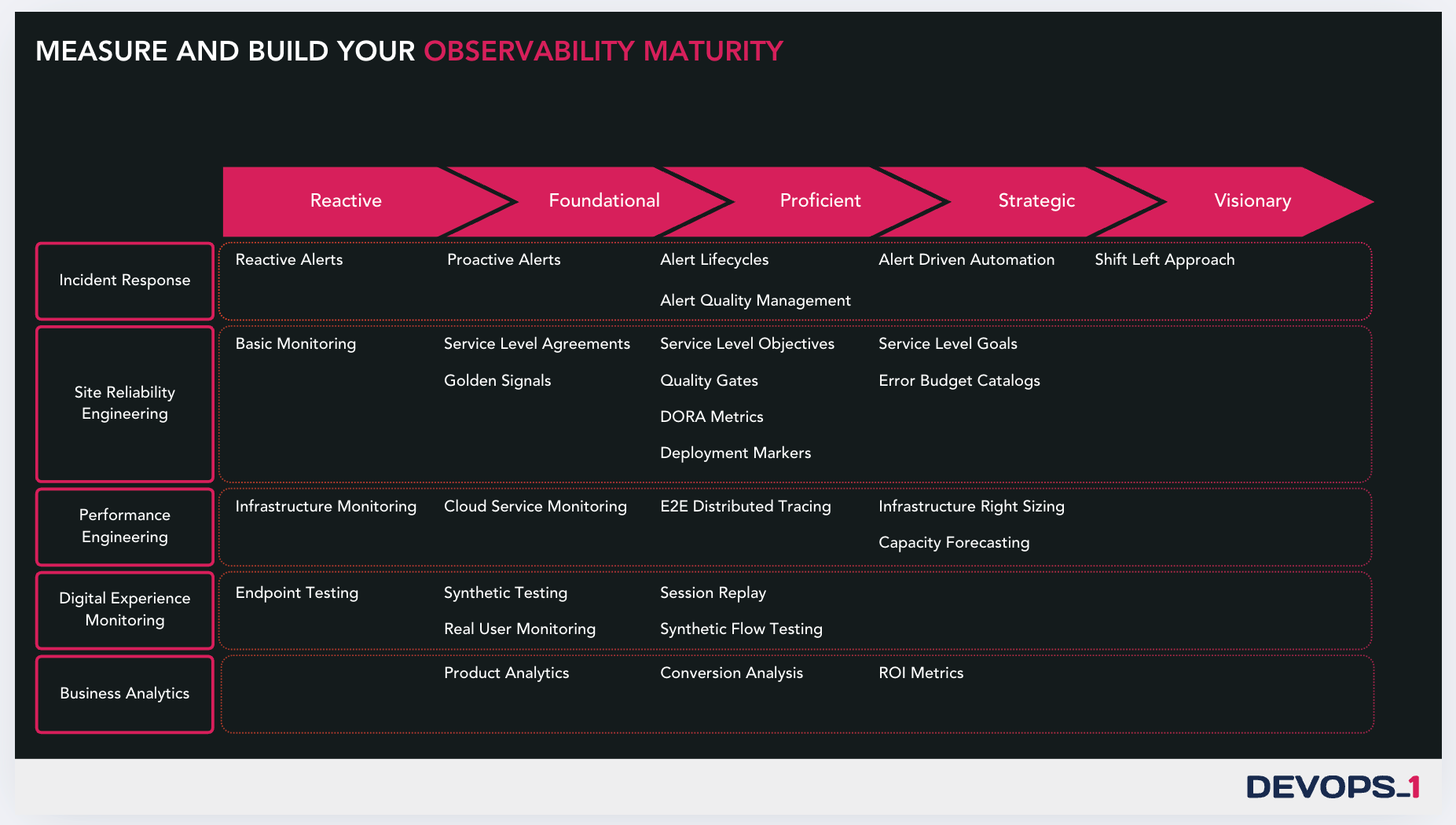Click 'Golden Signals' entry

click(497, 381)
